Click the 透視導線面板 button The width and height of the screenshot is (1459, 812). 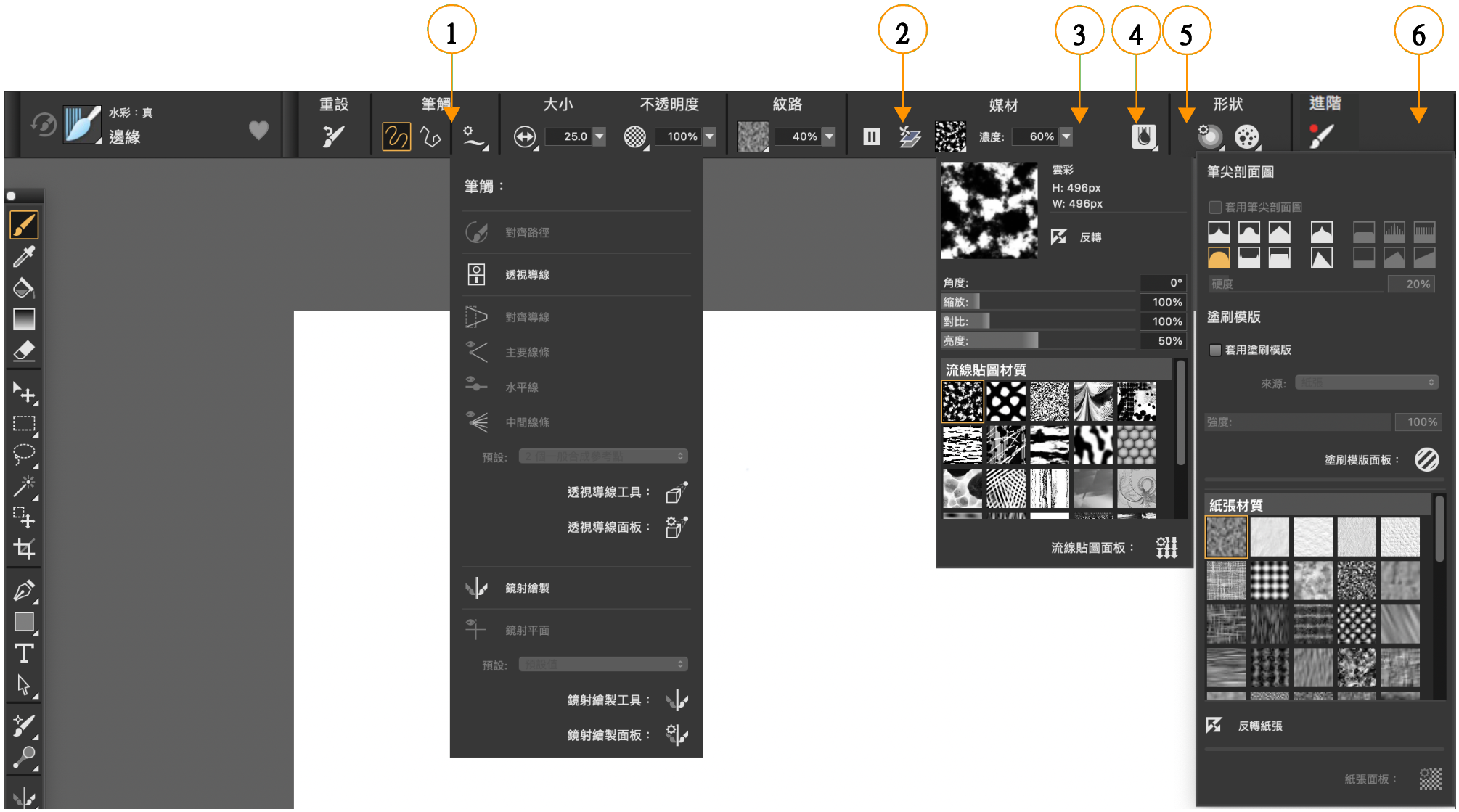[677, 527]
